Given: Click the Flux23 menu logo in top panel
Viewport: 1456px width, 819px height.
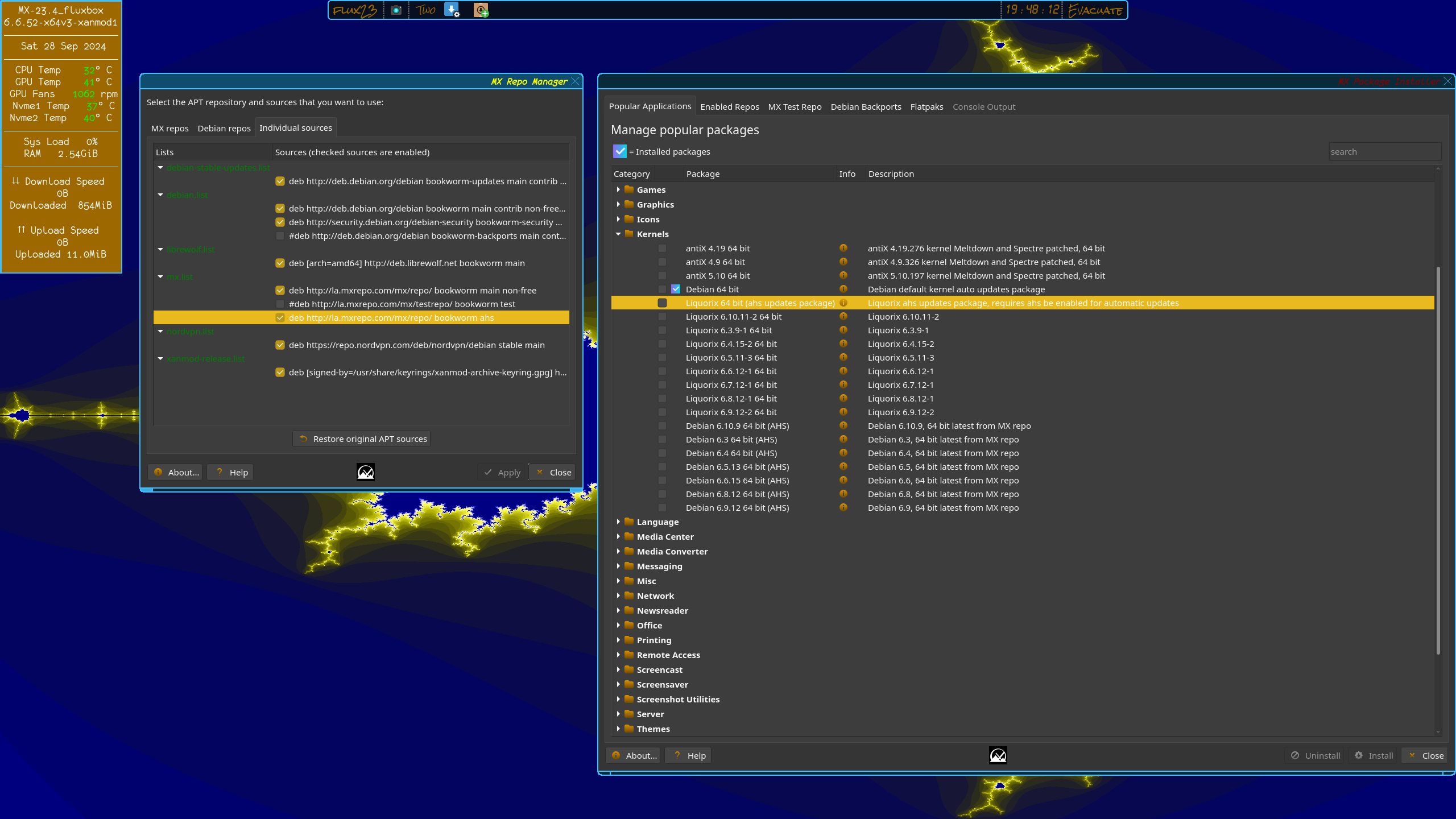Looking at the screenshot, I should 355,10.
